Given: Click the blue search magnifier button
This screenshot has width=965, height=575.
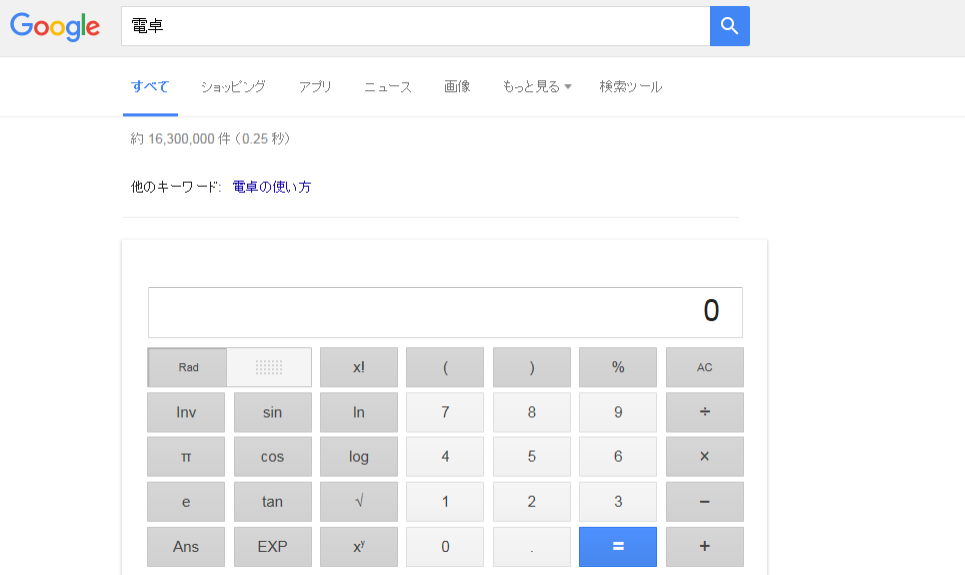Looking at the screenshot, I should pyautogui.click(x=729, y=26).
